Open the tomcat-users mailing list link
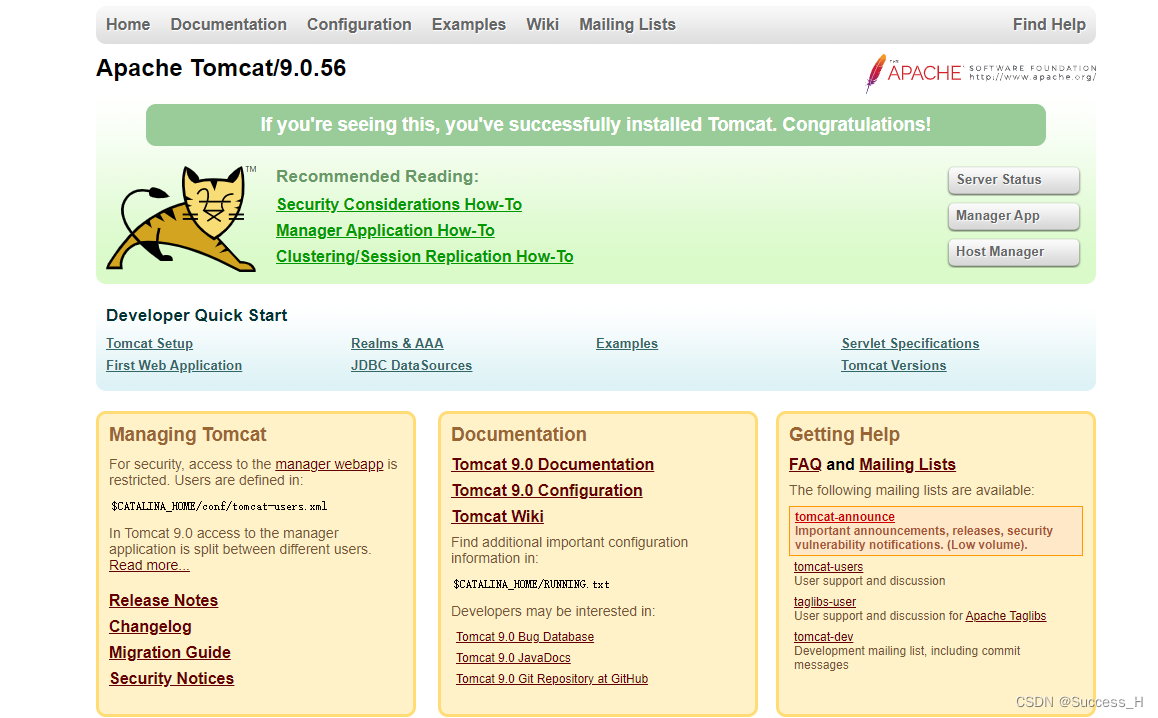 [x=829, y=567]
